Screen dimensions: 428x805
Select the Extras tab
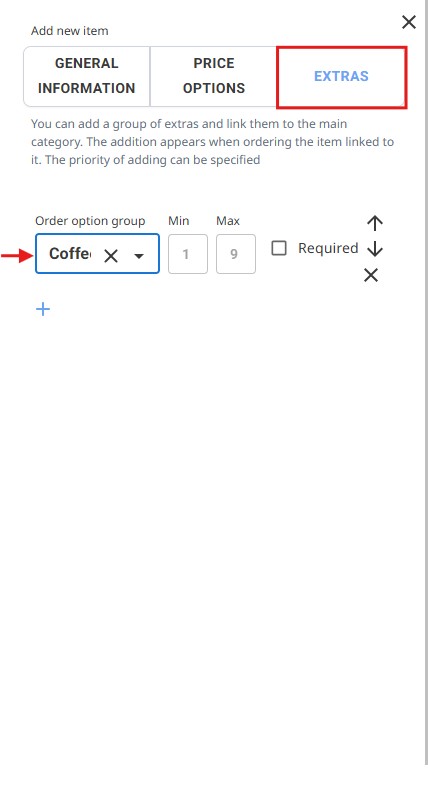point(341,77)
